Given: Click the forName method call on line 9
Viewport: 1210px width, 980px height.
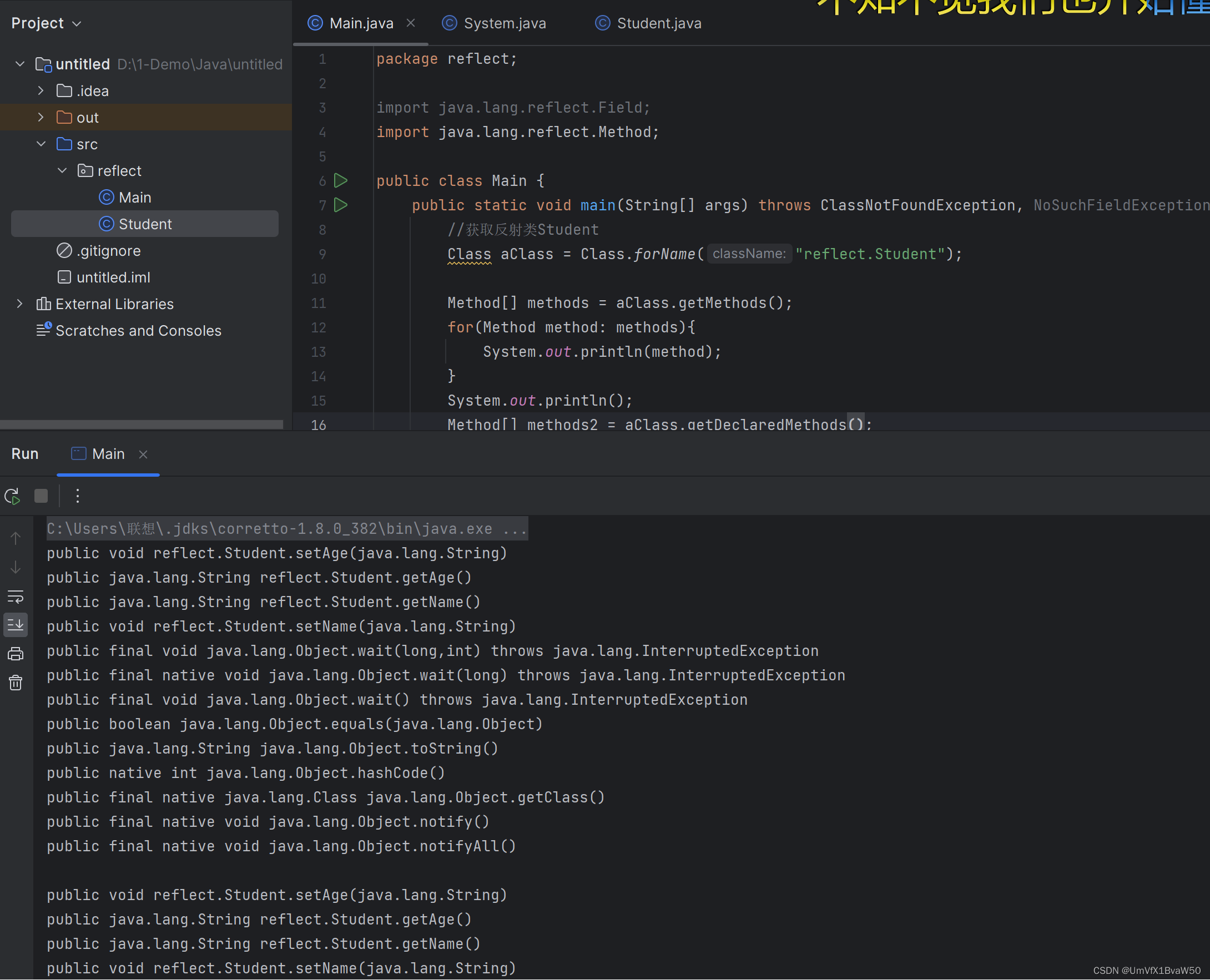Looking at the screenshot, I should 664,254.
